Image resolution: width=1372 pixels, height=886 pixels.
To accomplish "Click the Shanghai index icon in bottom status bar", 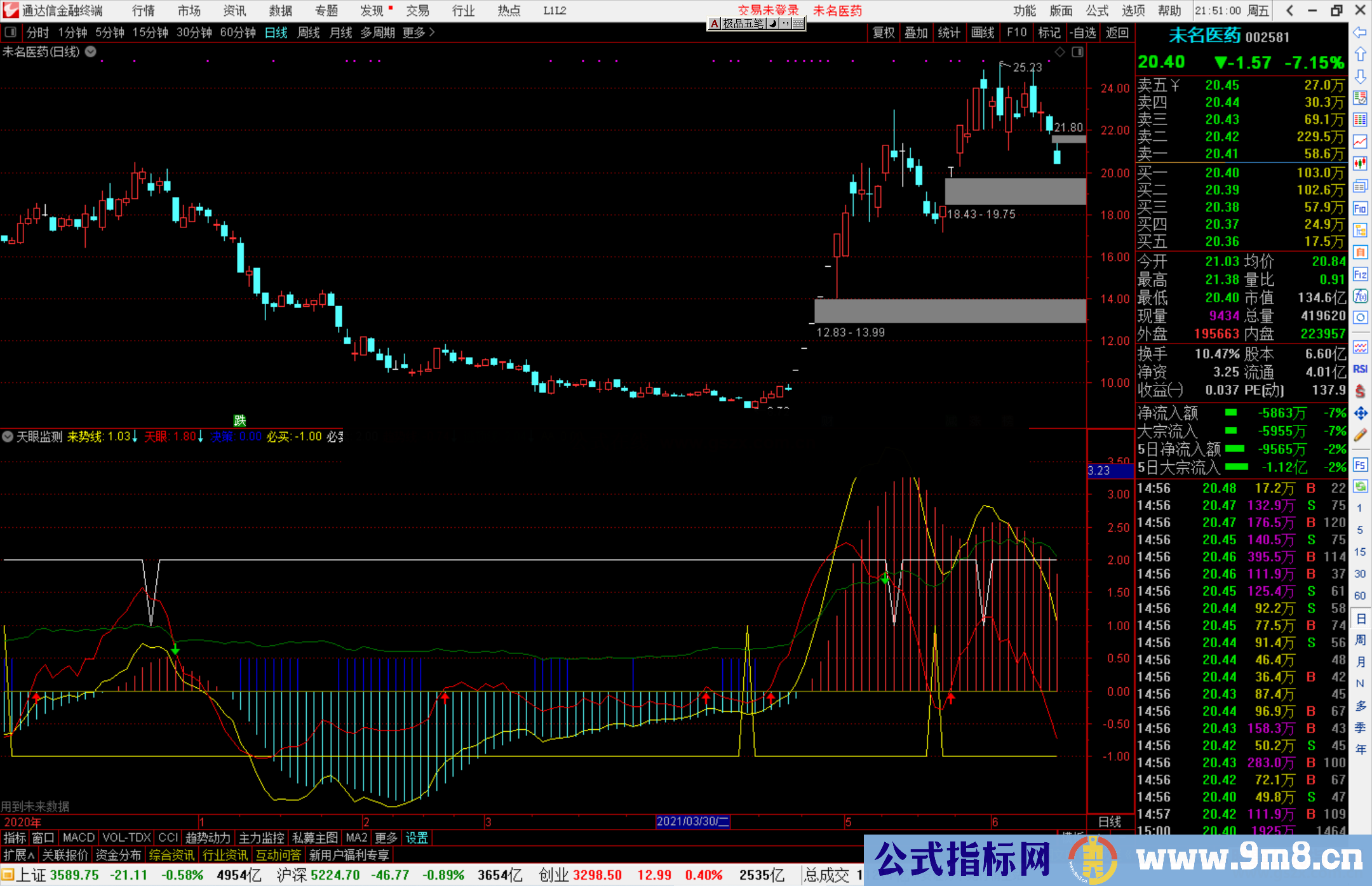I will click(8, 875).
